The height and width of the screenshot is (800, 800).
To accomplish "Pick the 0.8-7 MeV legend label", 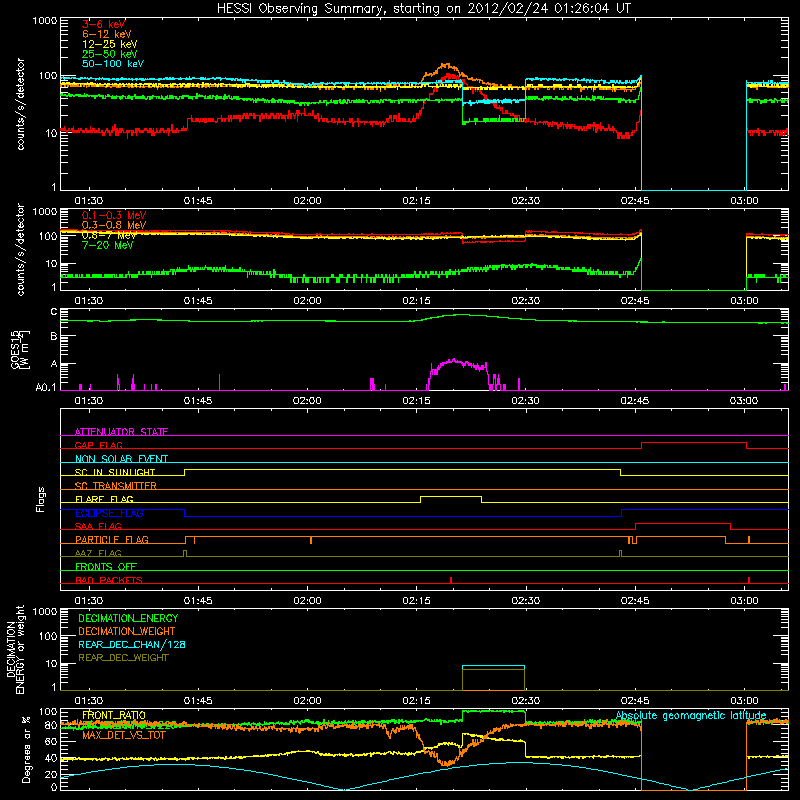I will 109,235.
